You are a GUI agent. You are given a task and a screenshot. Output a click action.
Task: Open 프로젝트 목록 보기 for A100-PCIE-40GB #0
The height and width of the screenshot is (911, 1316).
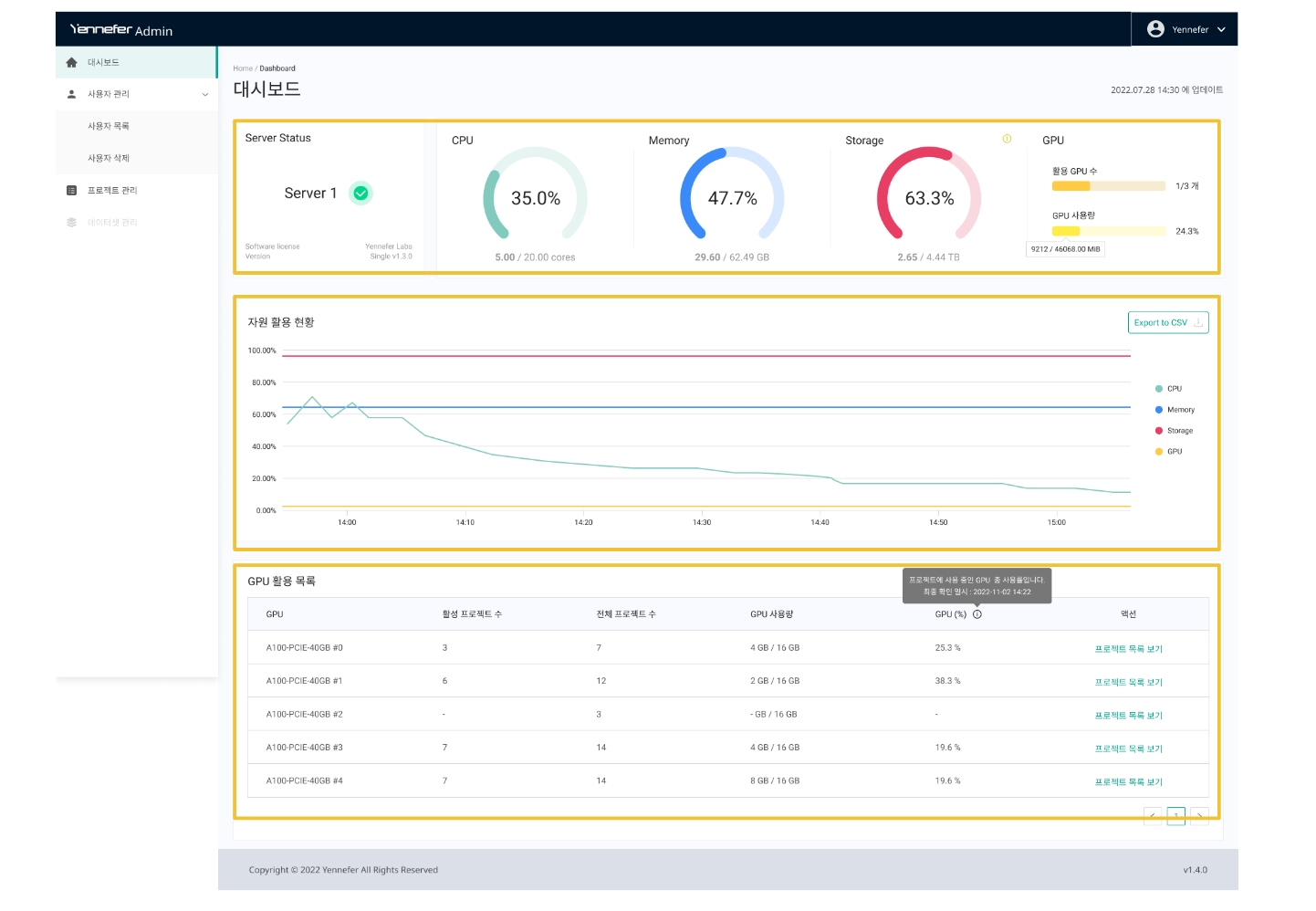1128,649
